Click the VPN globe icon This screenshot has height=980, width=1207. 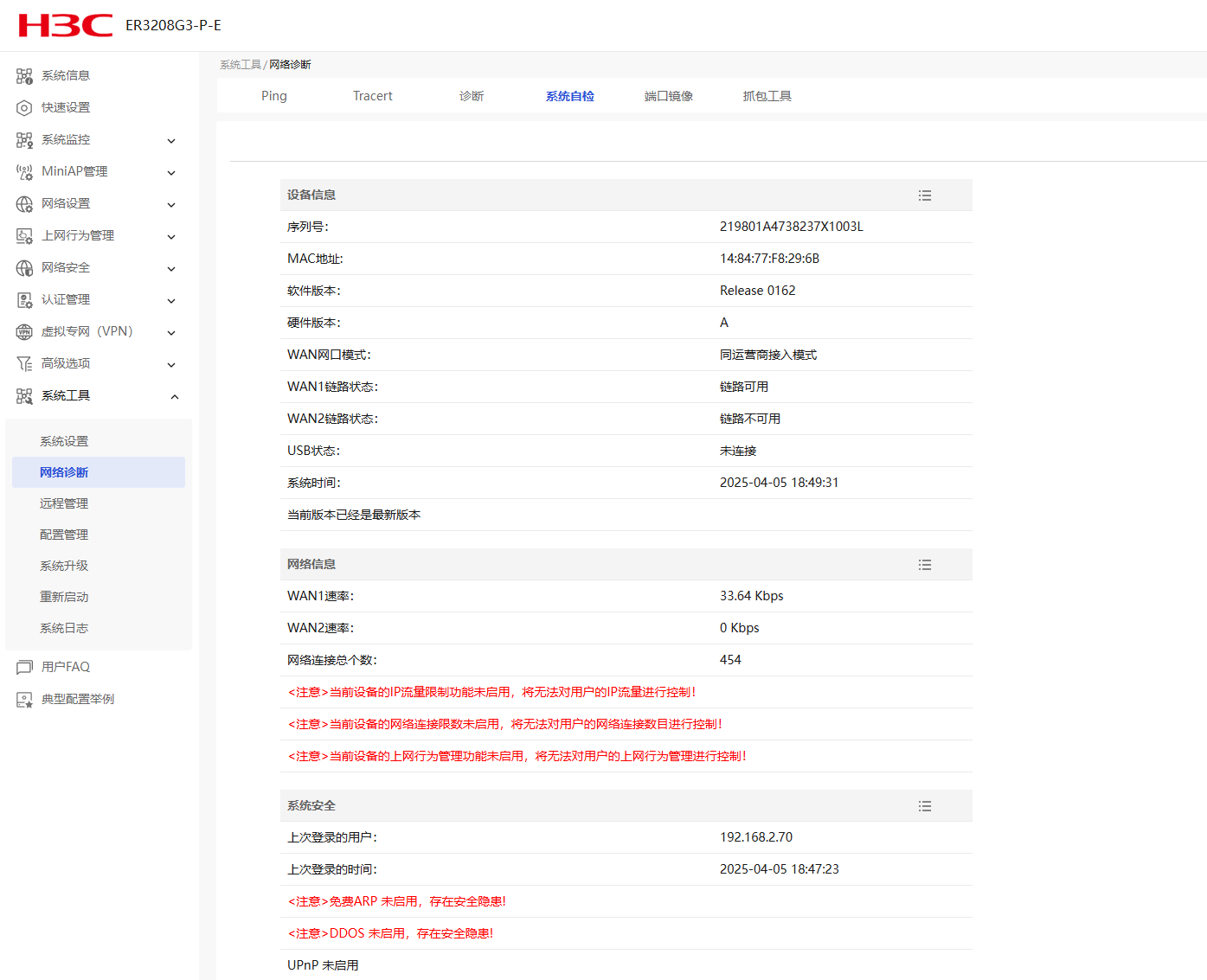point(24,332)
